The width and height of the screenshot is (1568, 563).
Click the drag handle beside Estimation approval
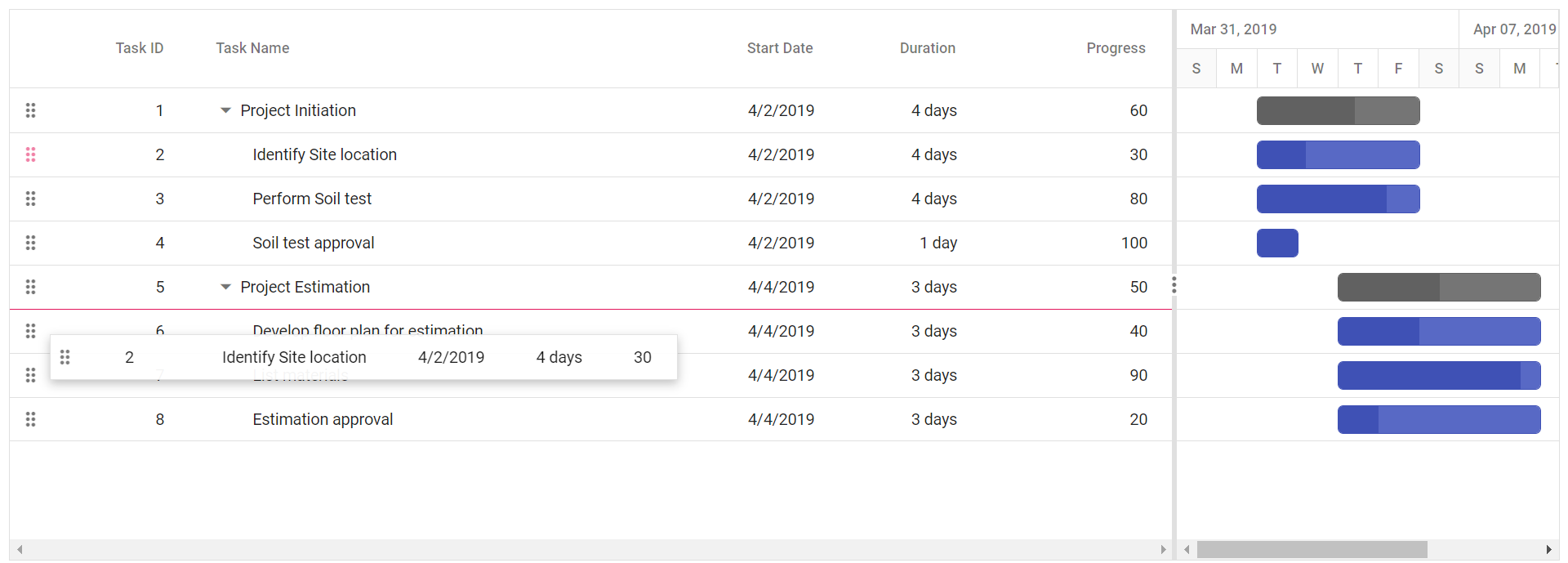(31, 419)
